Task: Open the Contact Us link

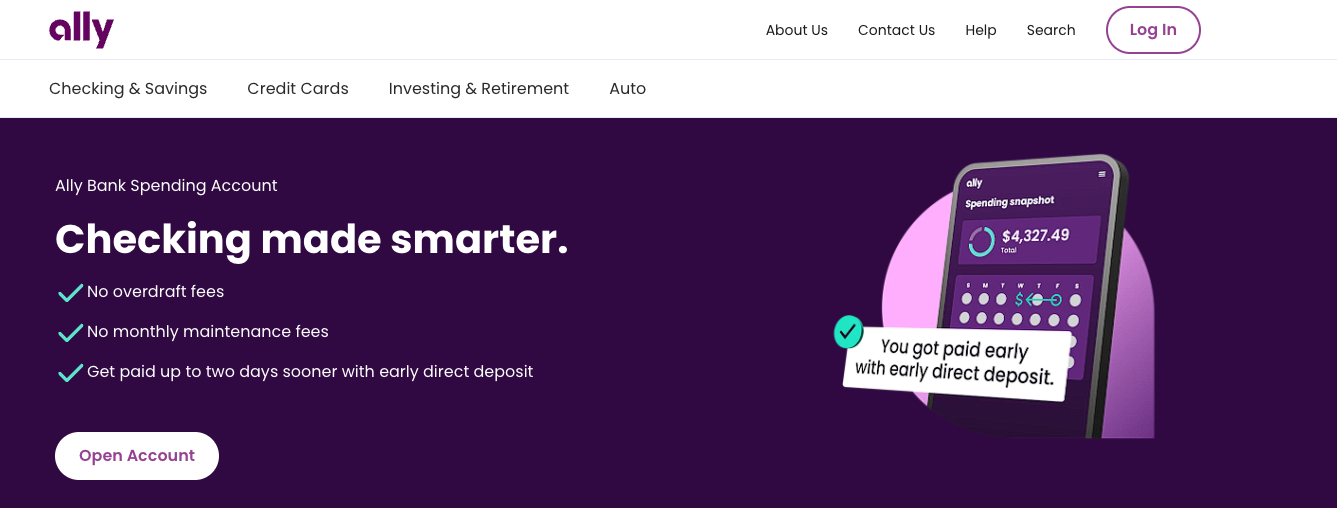Action: [x=896, y=30]
